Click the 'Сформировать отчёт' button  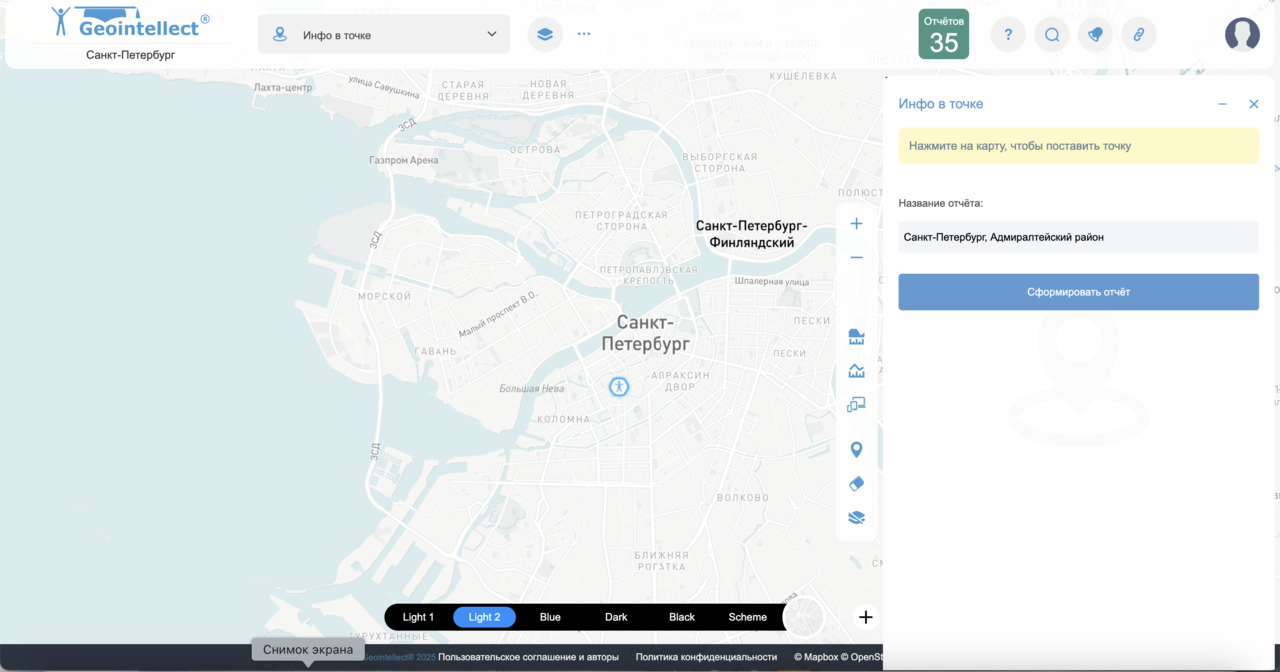(1078, 292)
